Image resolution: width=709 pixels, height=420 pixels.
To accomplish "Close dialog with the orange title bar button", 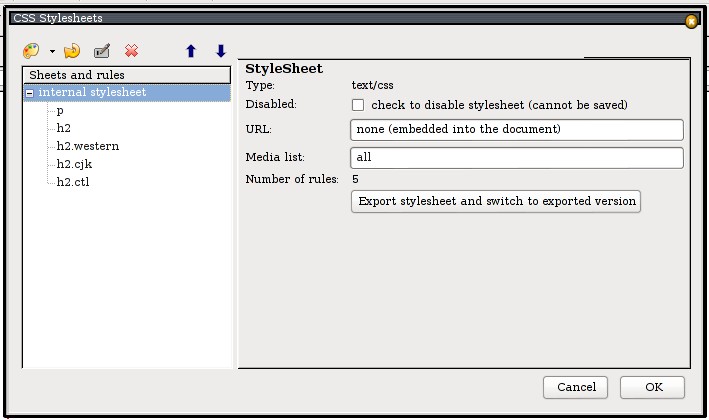I will pos(691,20).
